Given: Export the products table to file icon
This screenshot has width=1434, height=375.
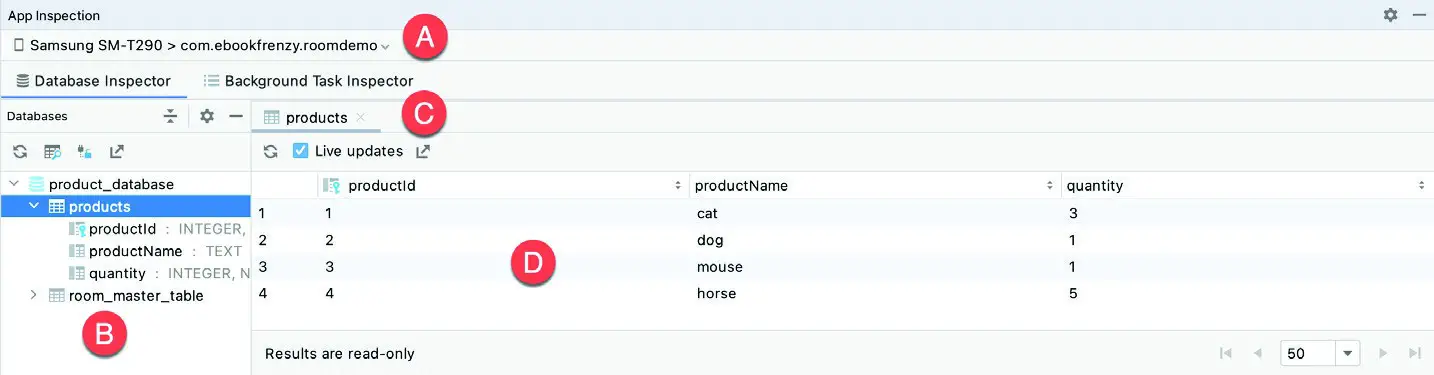Looking at the screenshot, I should coord(423,152).
